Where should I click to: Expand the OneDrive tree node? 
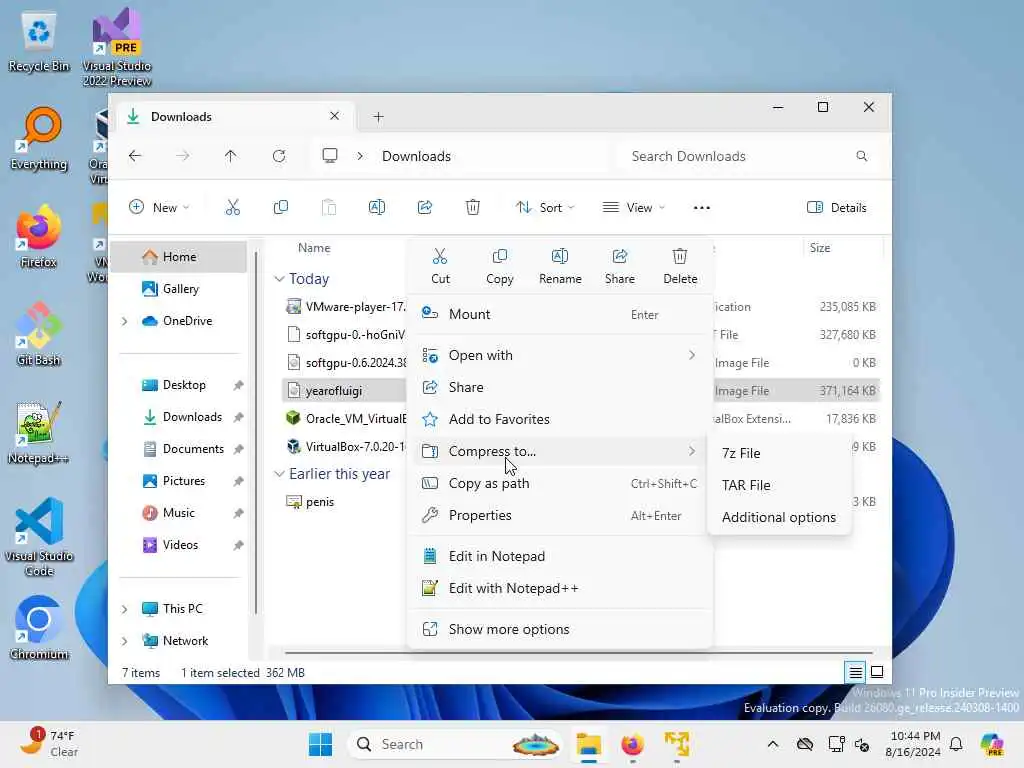coord(125,321)
